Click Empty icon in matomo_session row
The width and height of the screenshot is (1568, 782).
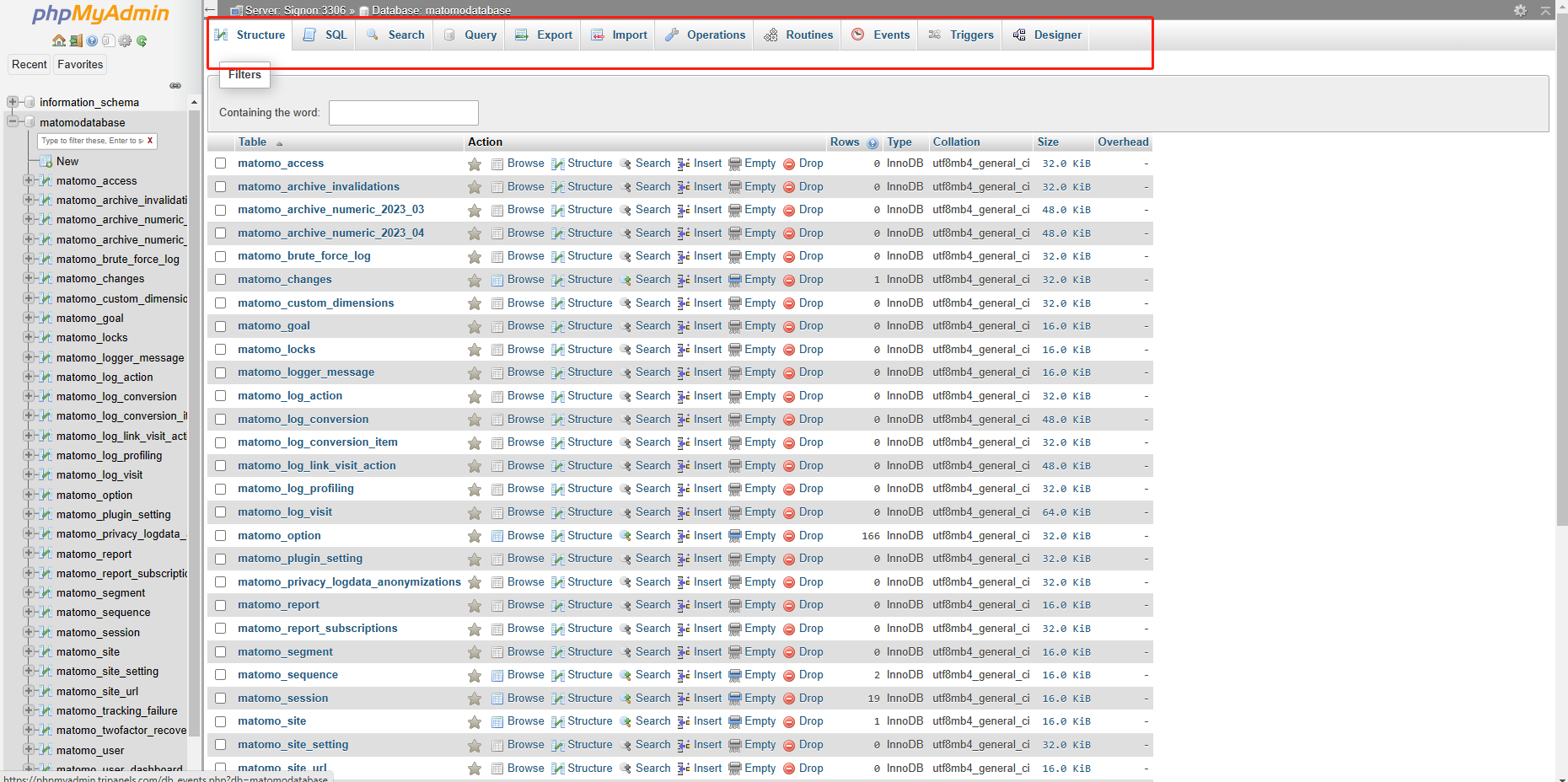(734, 699)
